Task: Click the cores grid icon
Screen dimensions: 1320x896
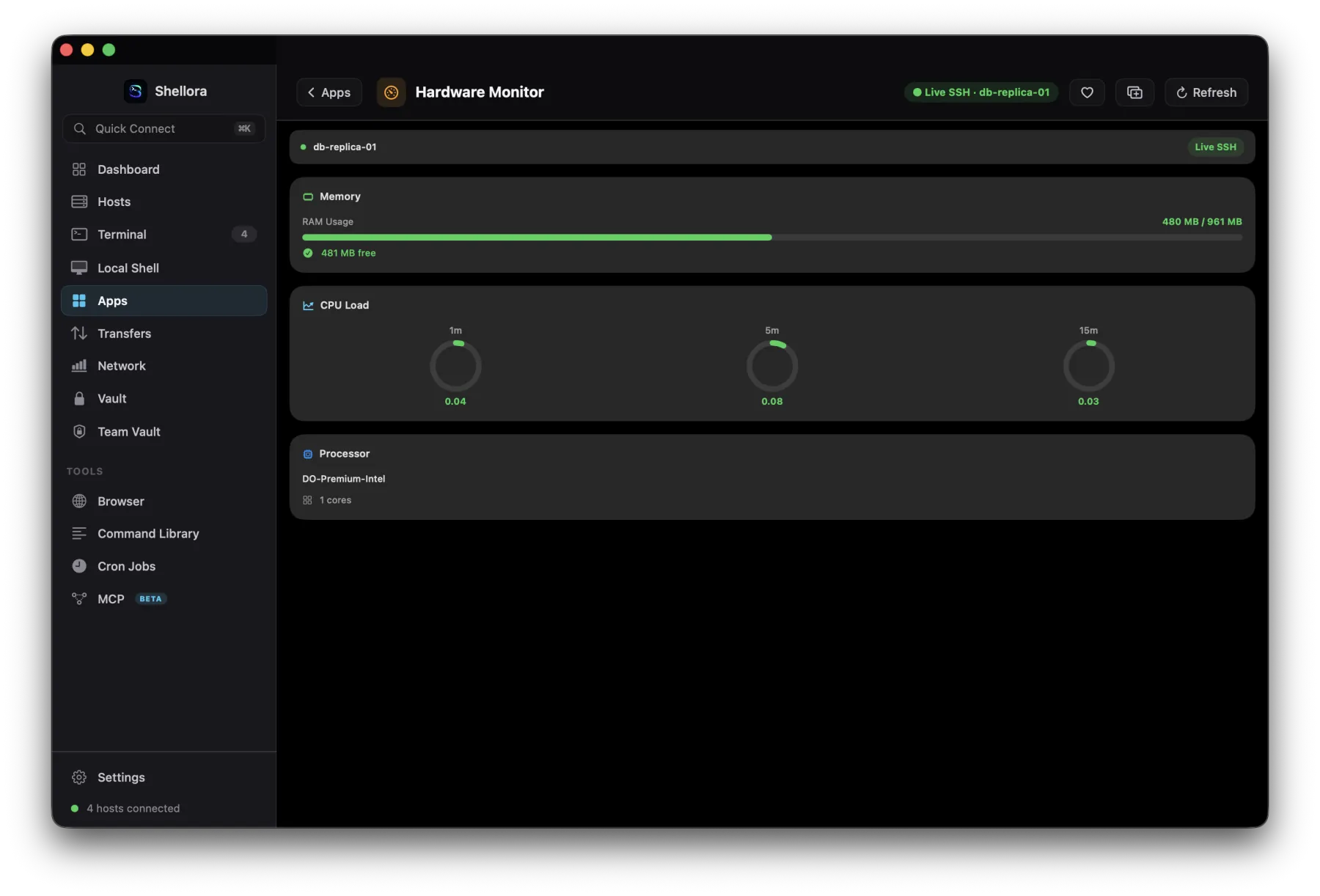Action: click(307, 500)
